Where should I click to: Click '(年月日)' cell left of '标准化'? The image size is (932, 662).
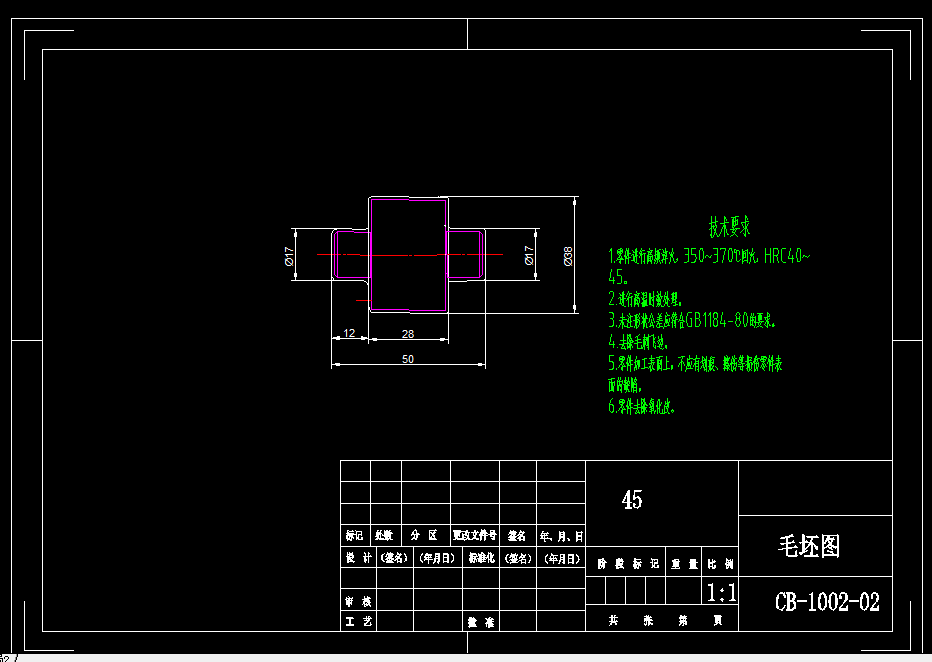437,558
